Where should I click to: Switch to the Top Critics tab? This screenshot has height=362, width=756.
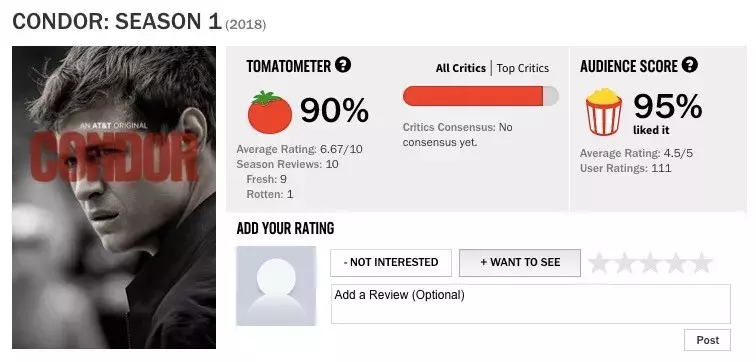tap(523, 68)
